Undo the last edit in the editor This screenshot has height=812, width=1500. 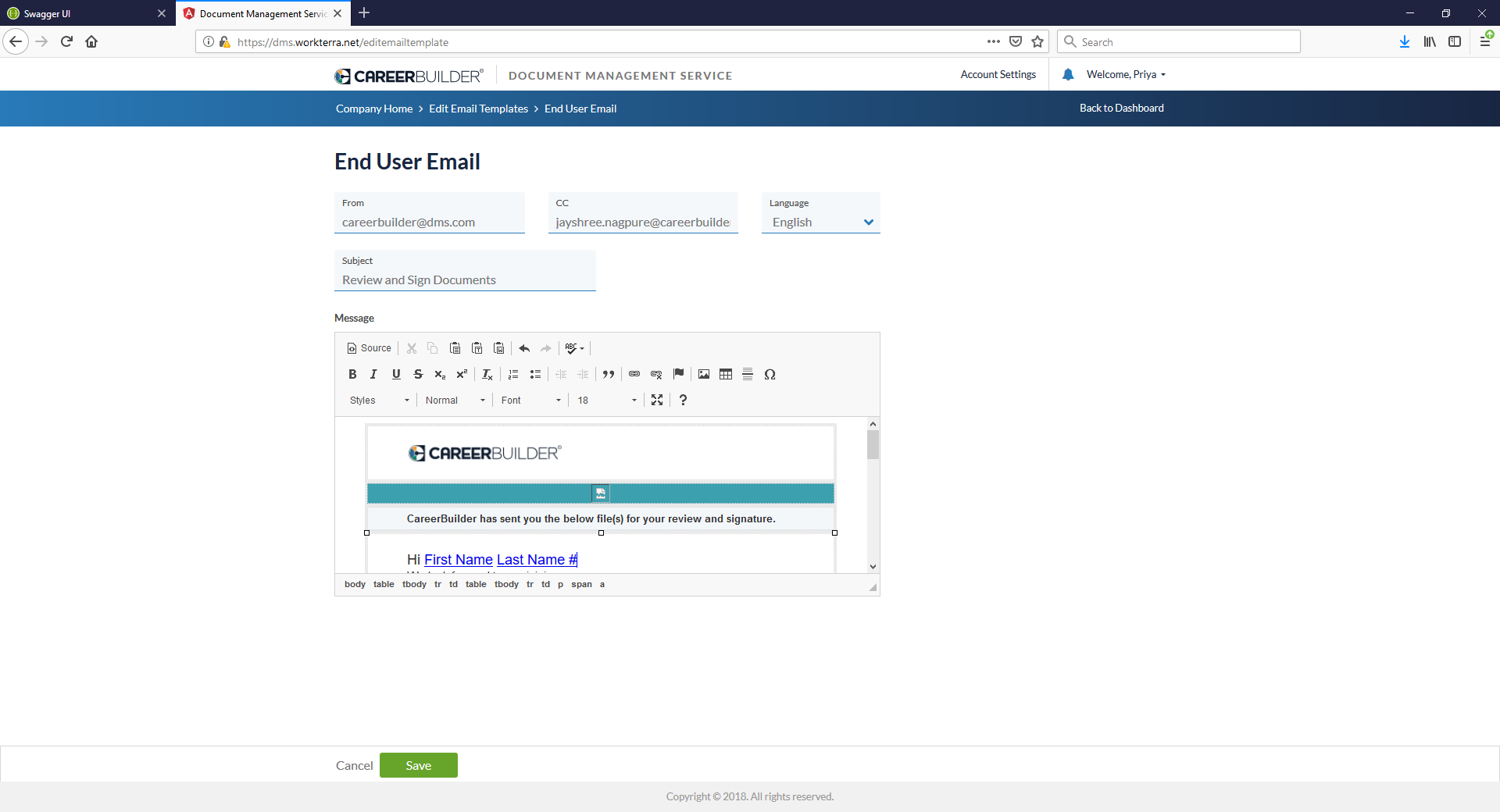pos(524,348)
